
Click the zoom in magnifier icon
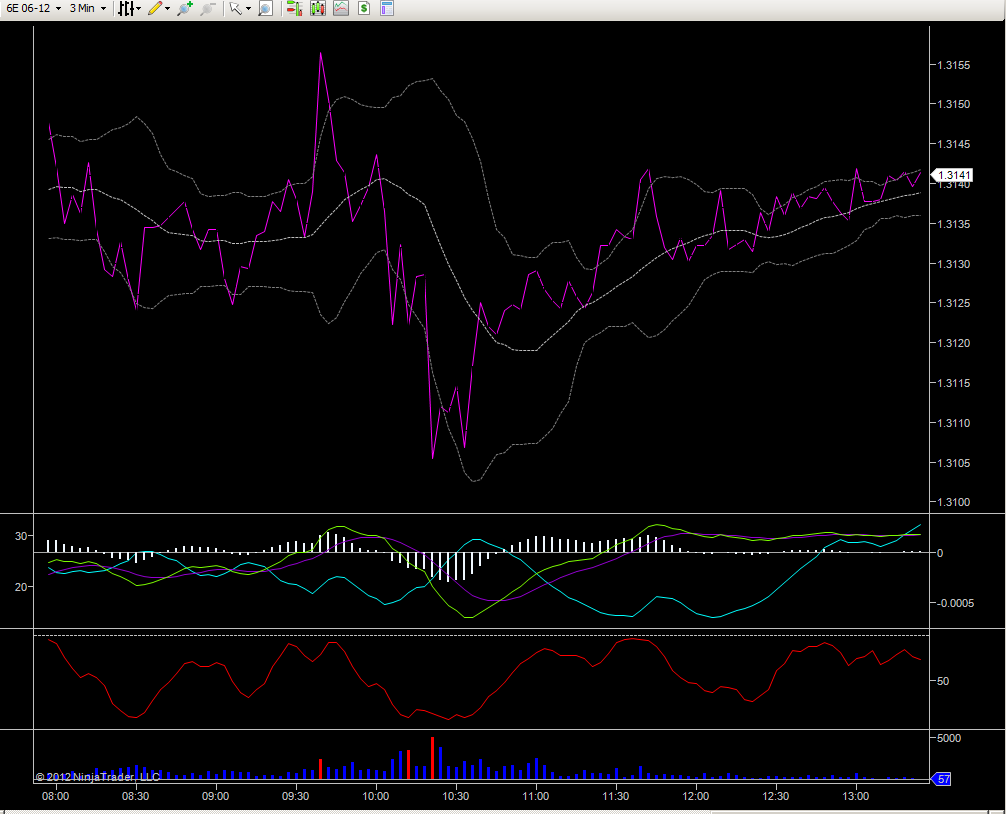(x=185, y=8)
